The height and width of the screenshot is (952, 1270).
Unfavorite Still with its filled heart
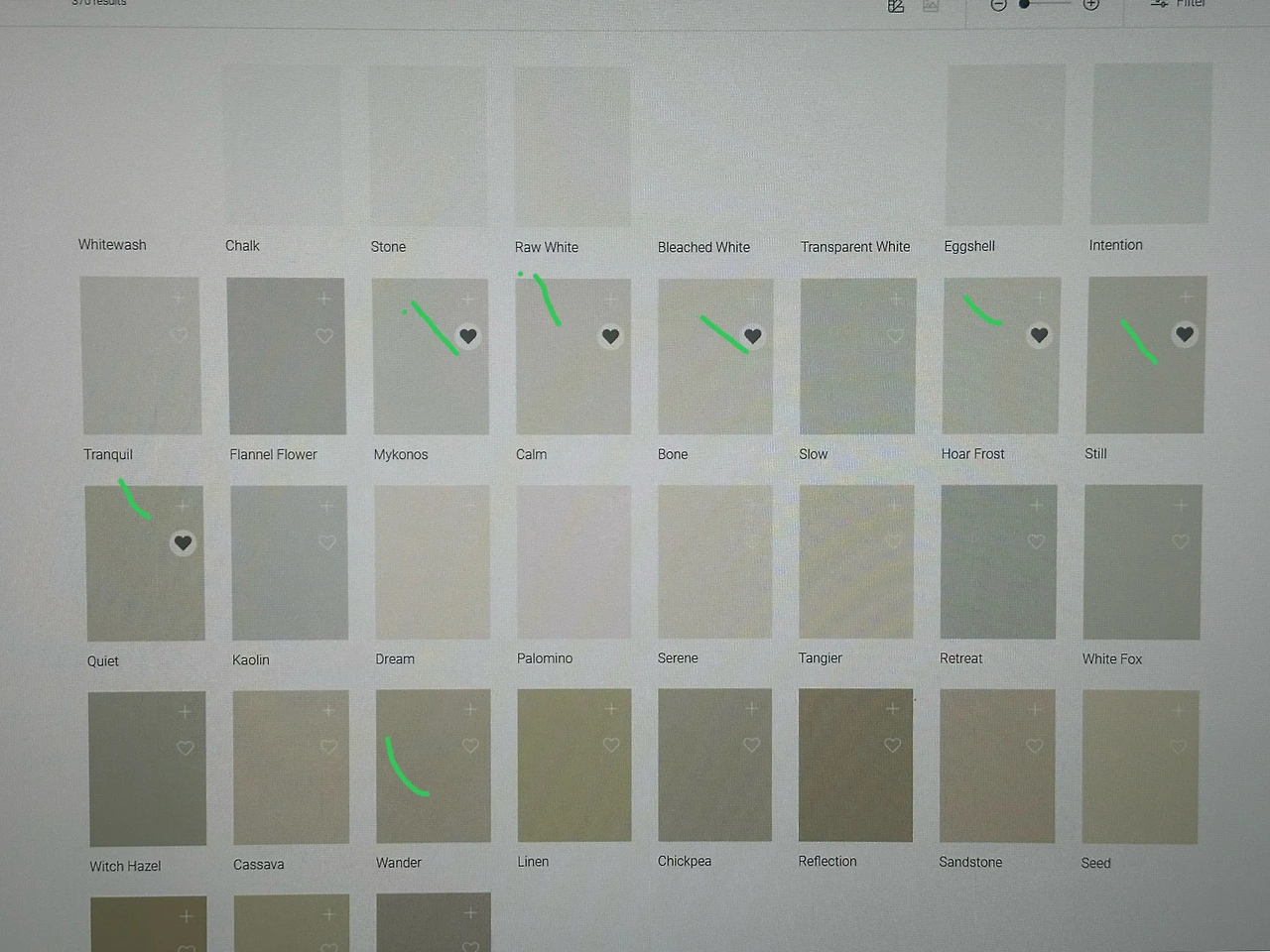click(x=1185, y=334)
